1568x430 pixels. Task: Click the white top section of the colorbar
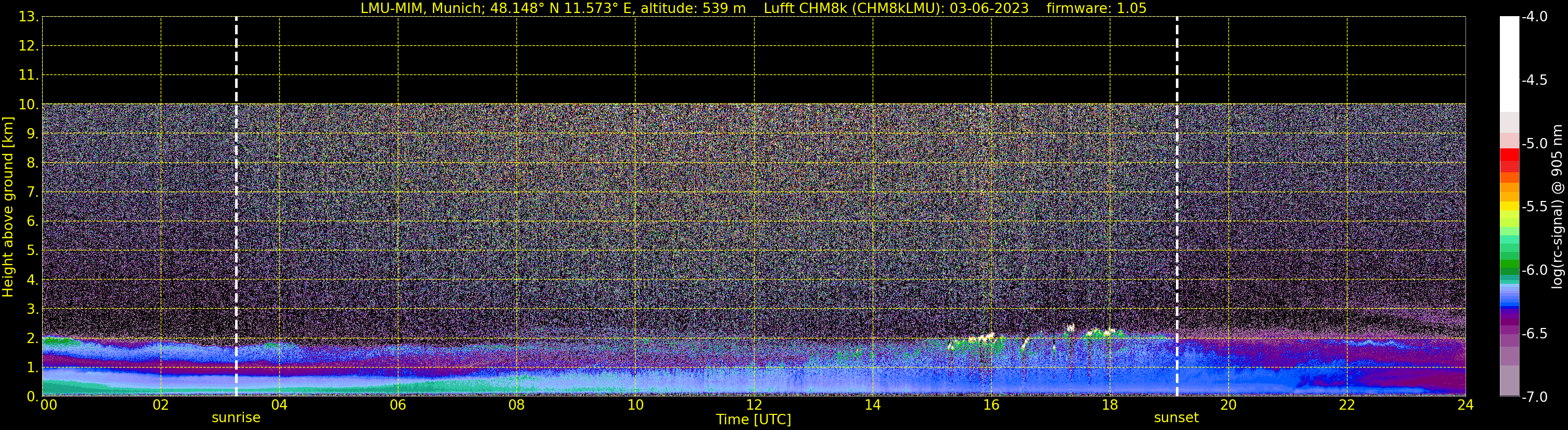[1510, 64]
